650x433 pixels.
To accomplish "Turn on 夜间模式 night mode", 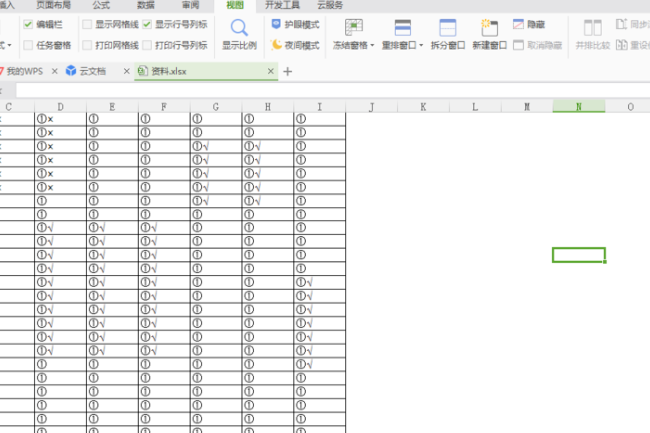I will 295,45.
